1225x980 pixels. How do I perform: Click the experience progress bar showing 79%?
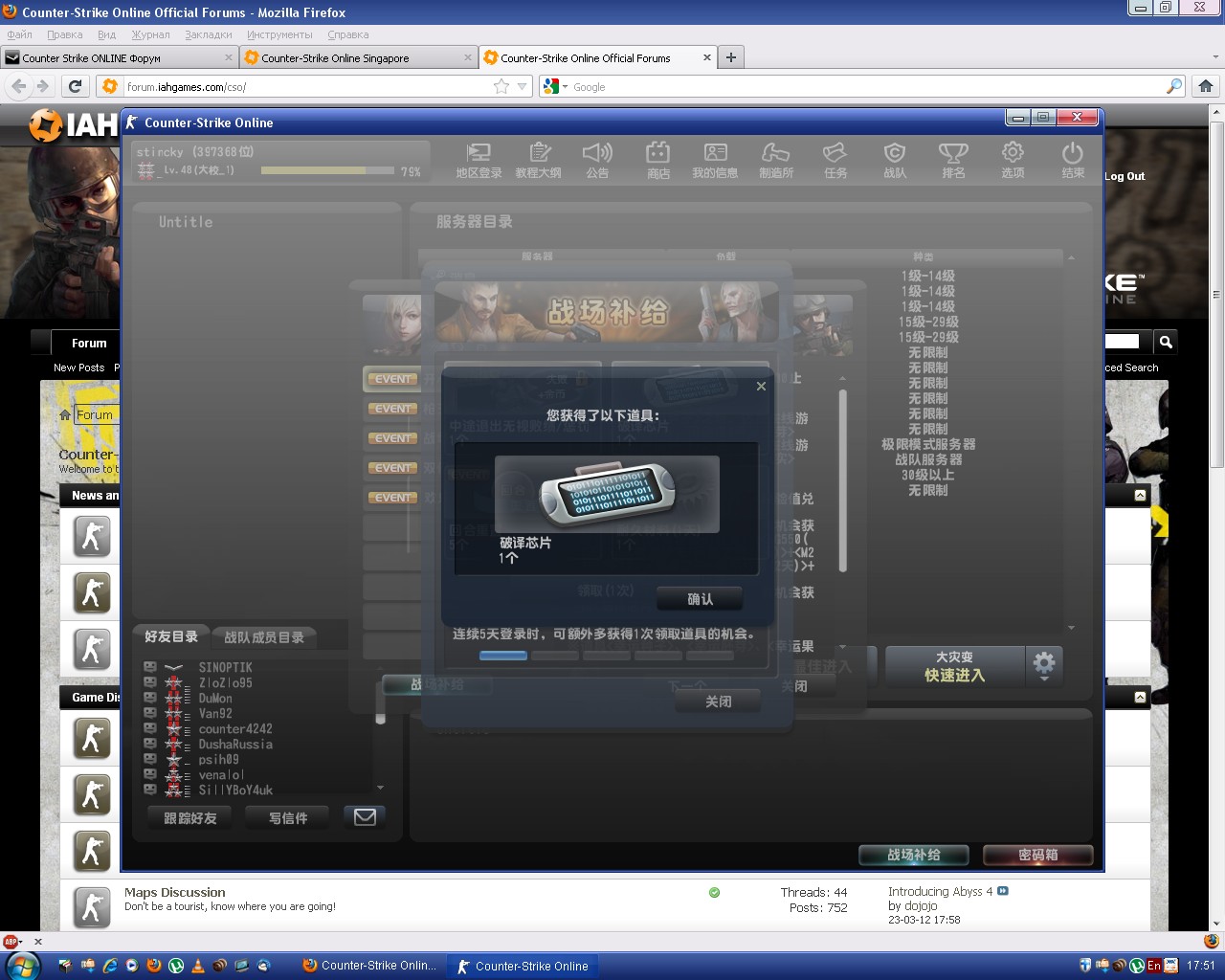(x=327, y=171)
